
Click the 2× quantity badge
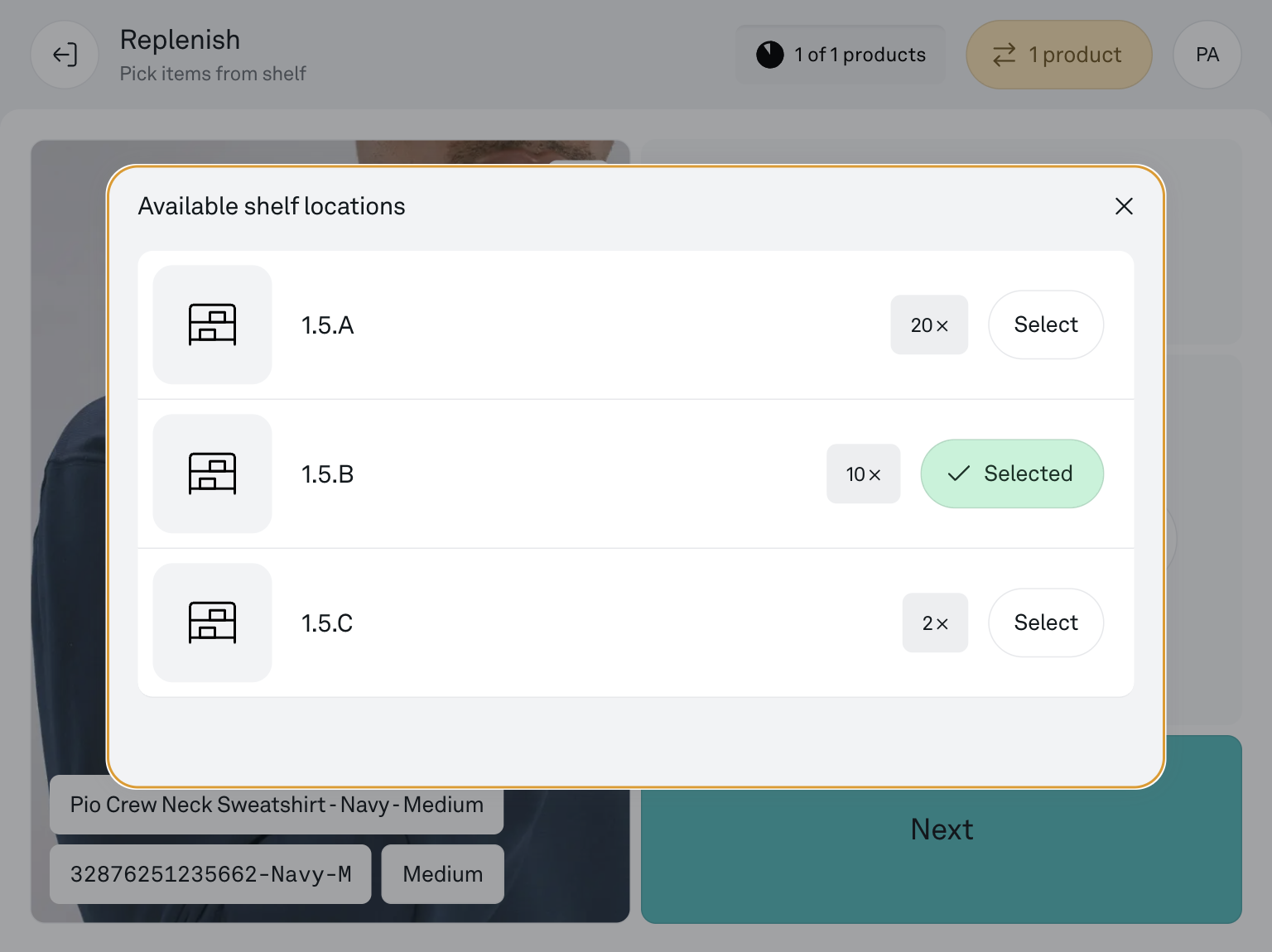pyautogui.click(x=935, y=623)
